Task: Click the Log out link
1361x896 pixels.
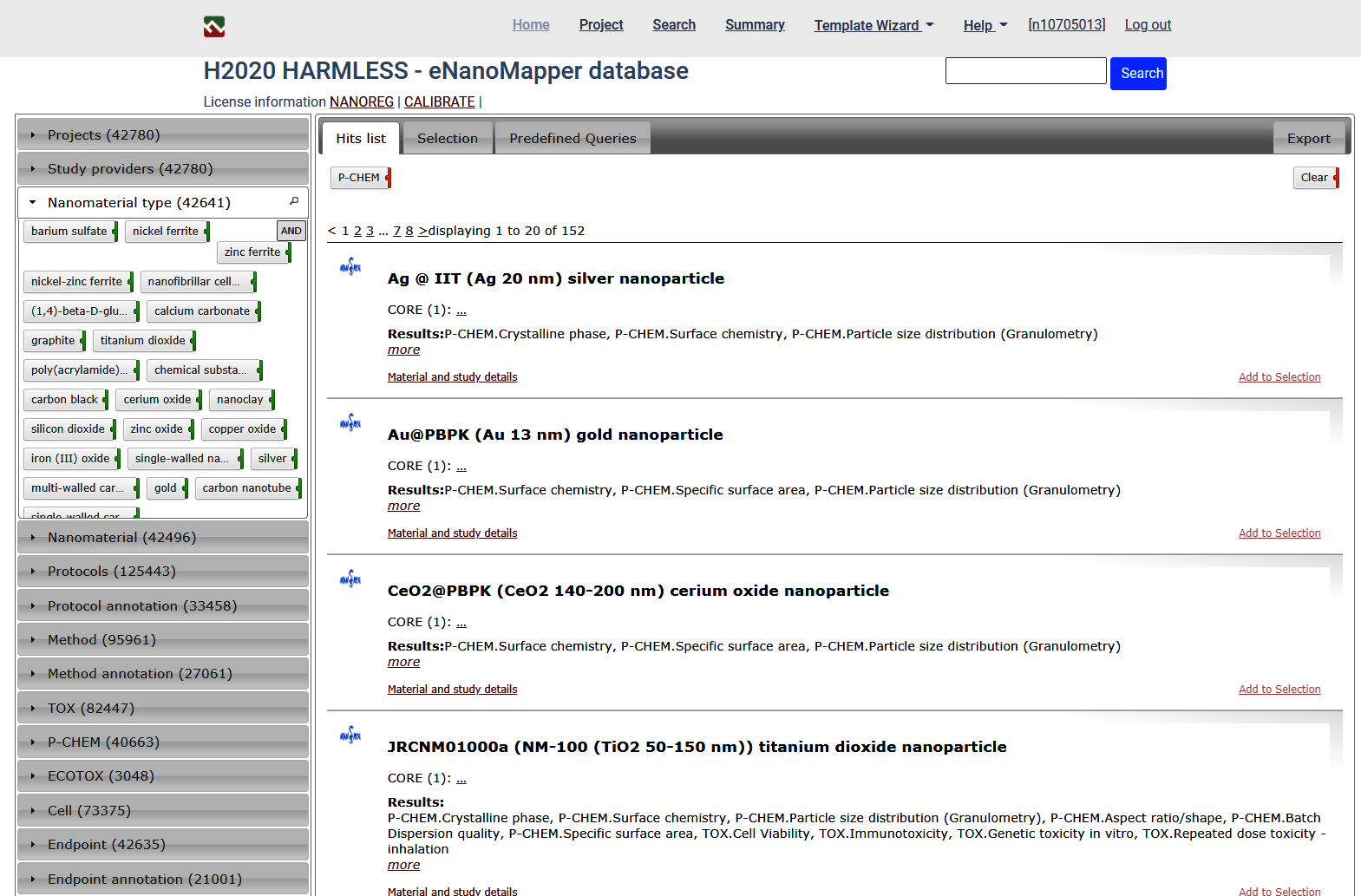Action: (x=1148, y=24)
